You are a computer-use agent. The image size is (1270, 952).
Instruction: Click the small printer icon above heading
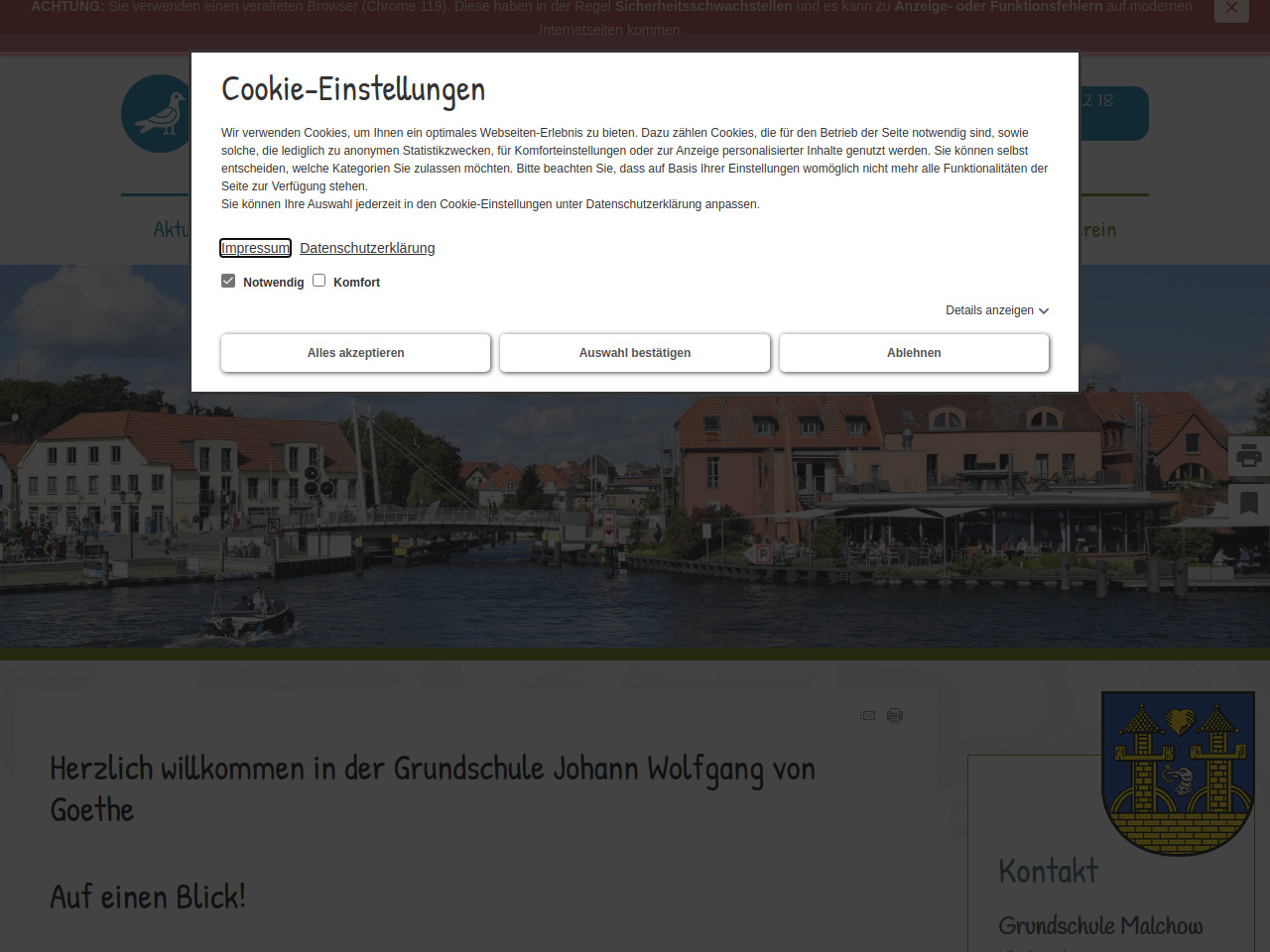click(895, 715)
